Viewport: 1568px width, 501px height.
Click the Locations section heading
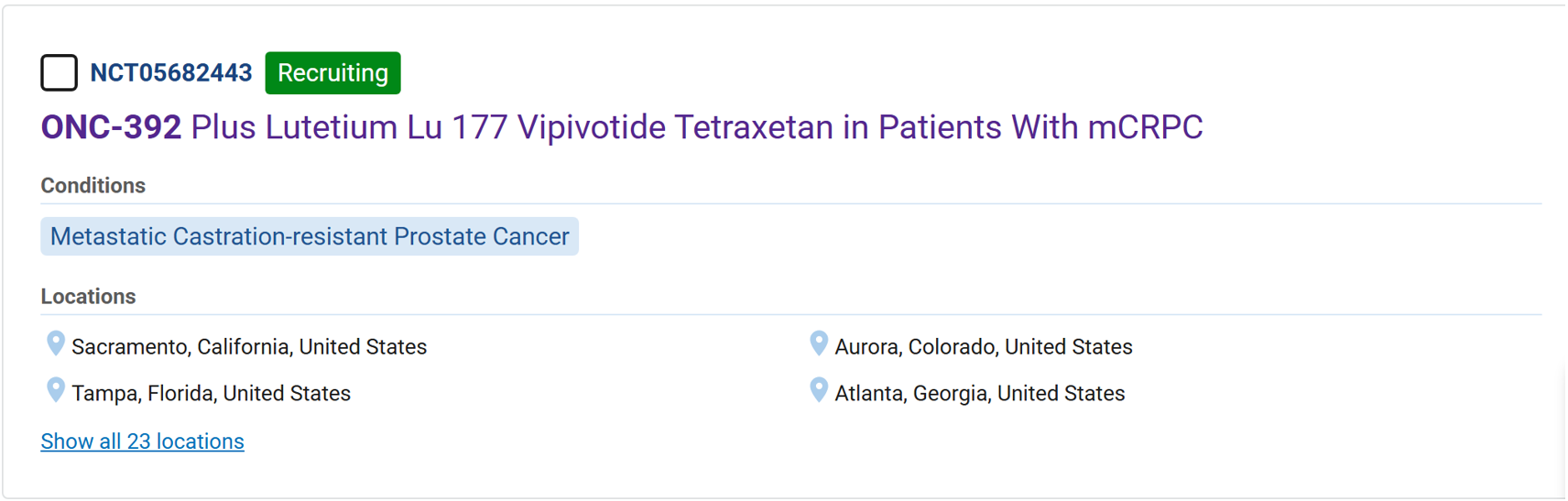coord(88,297)
